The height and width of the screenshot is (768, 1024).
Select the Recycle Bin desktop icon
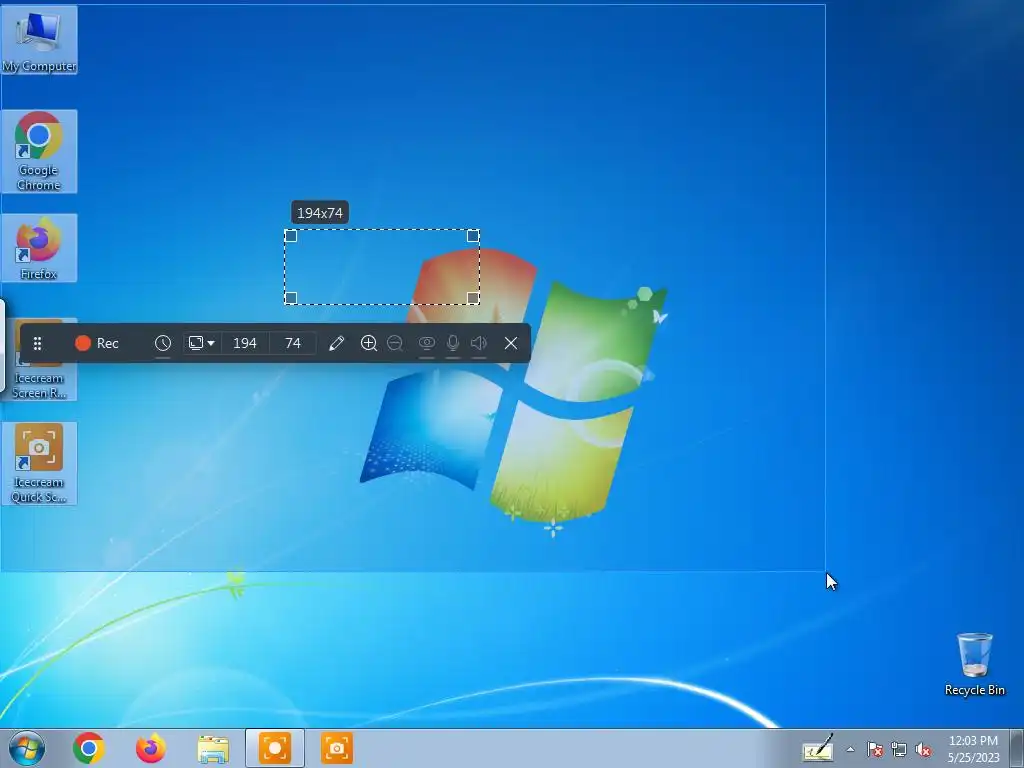pos(974,664)
